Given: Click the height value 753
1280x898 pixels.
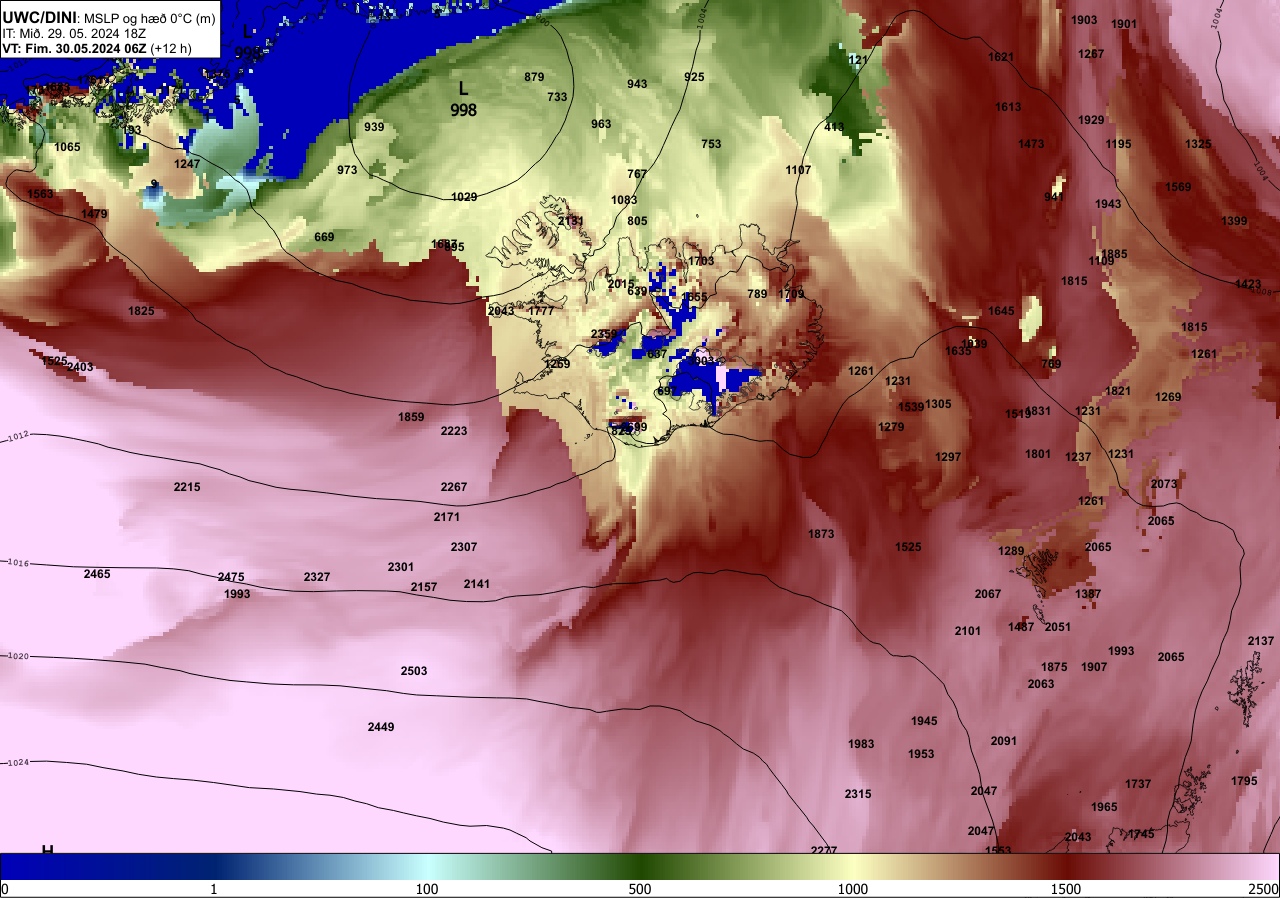Looking at the screenshot, I should [711, 144].
